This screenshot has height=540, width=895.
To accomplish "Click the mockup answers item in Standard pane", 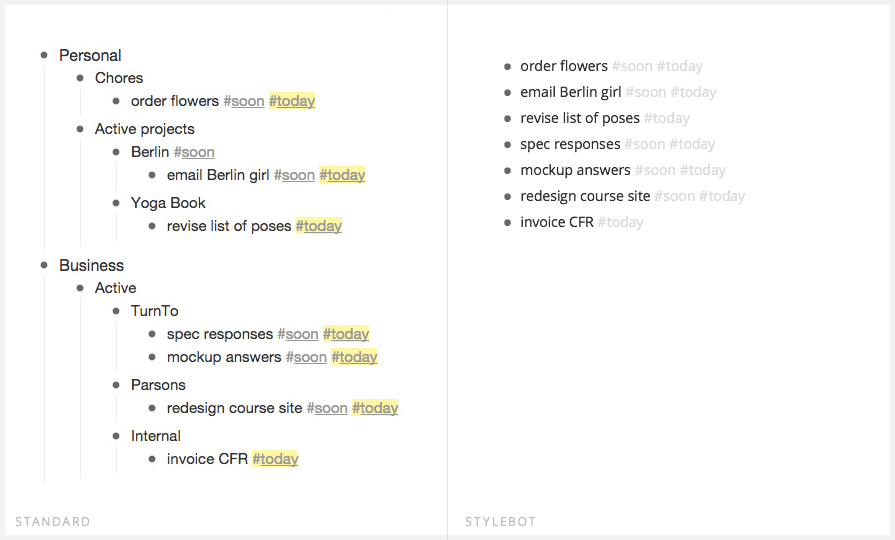I will pyautogui.click(x=224, y=357).
